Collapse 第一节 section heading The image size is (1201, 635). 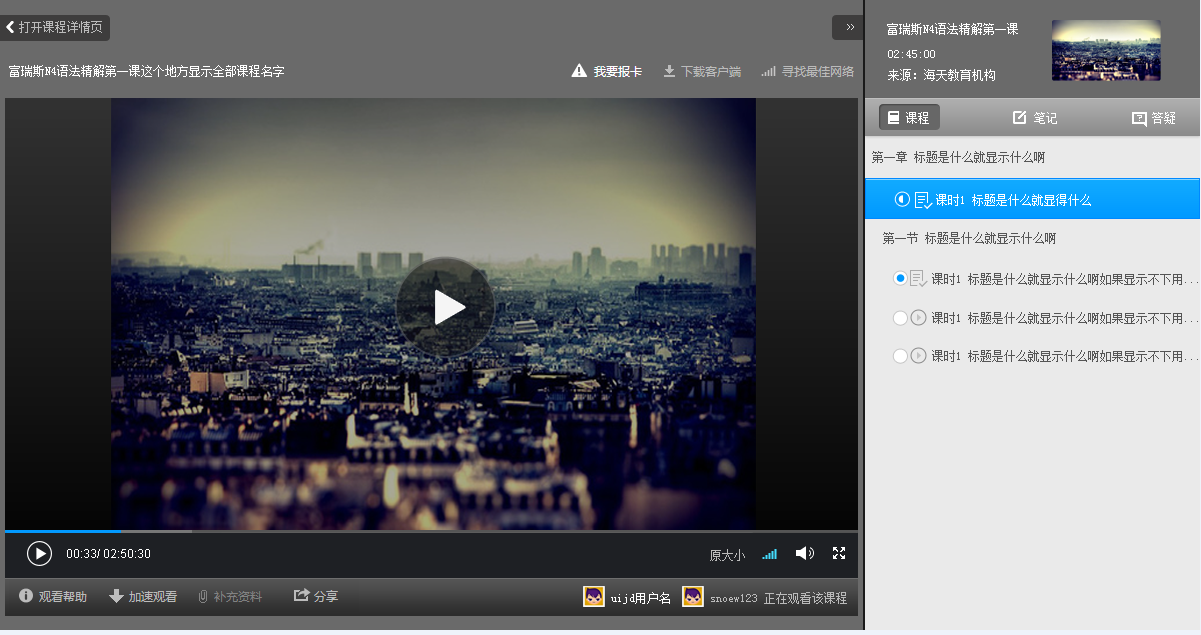[x=968, y=238]
